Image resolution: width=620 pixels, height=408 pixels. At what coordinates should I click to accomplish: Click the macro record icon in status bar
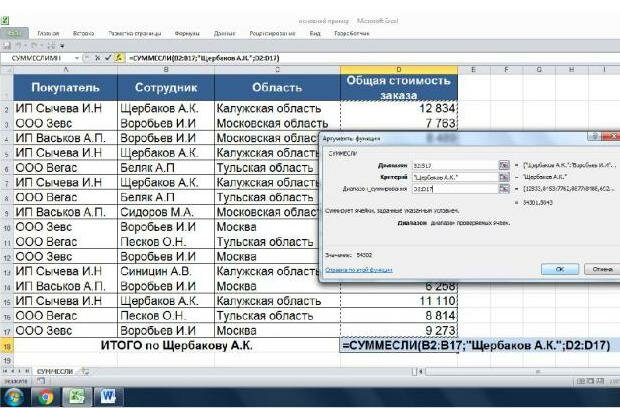pos(41,381)
